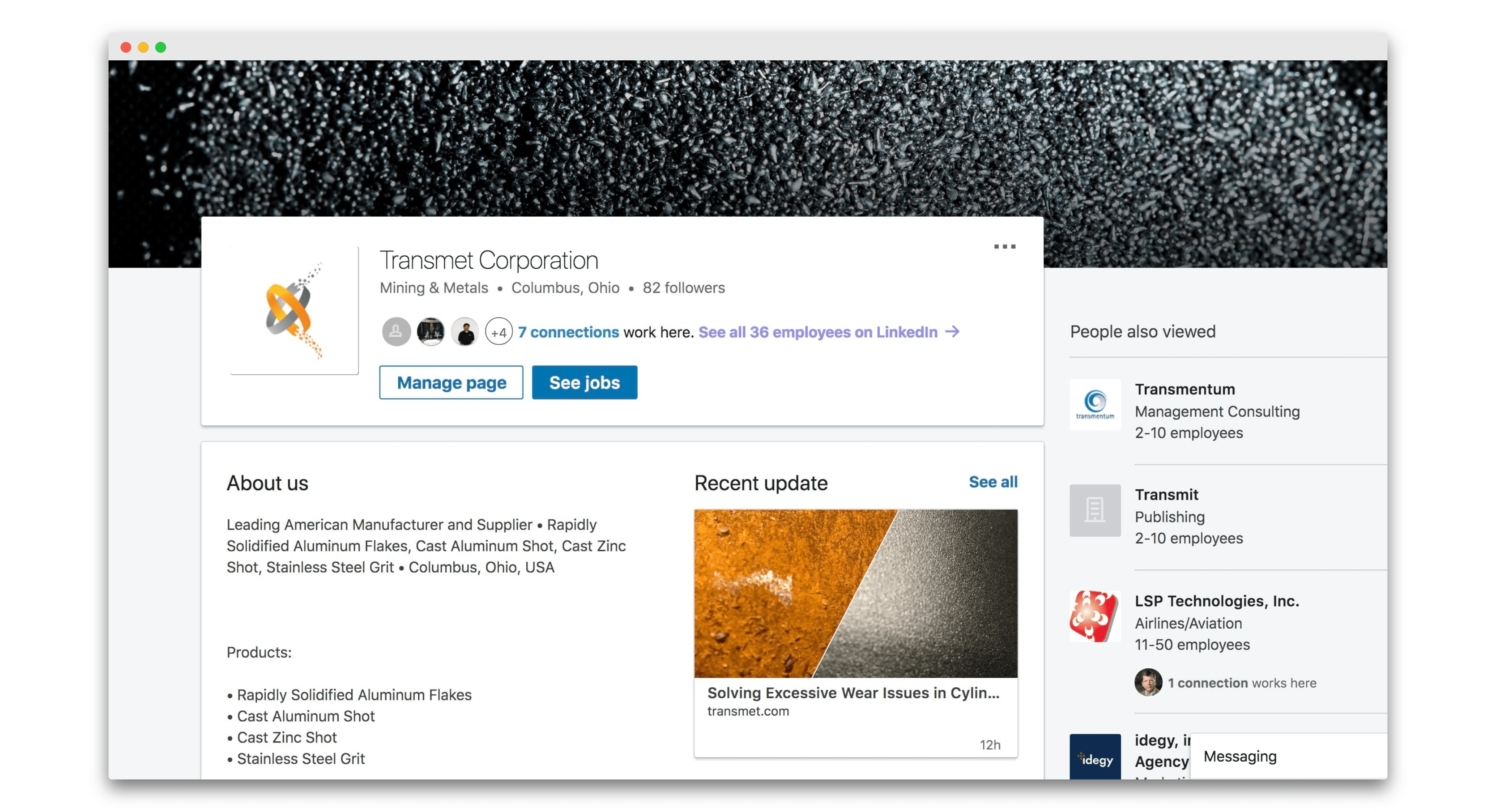This screenshot has height=812, width=1496.
Task: Open the Messaging panel
Action: tap(1289, 756)
